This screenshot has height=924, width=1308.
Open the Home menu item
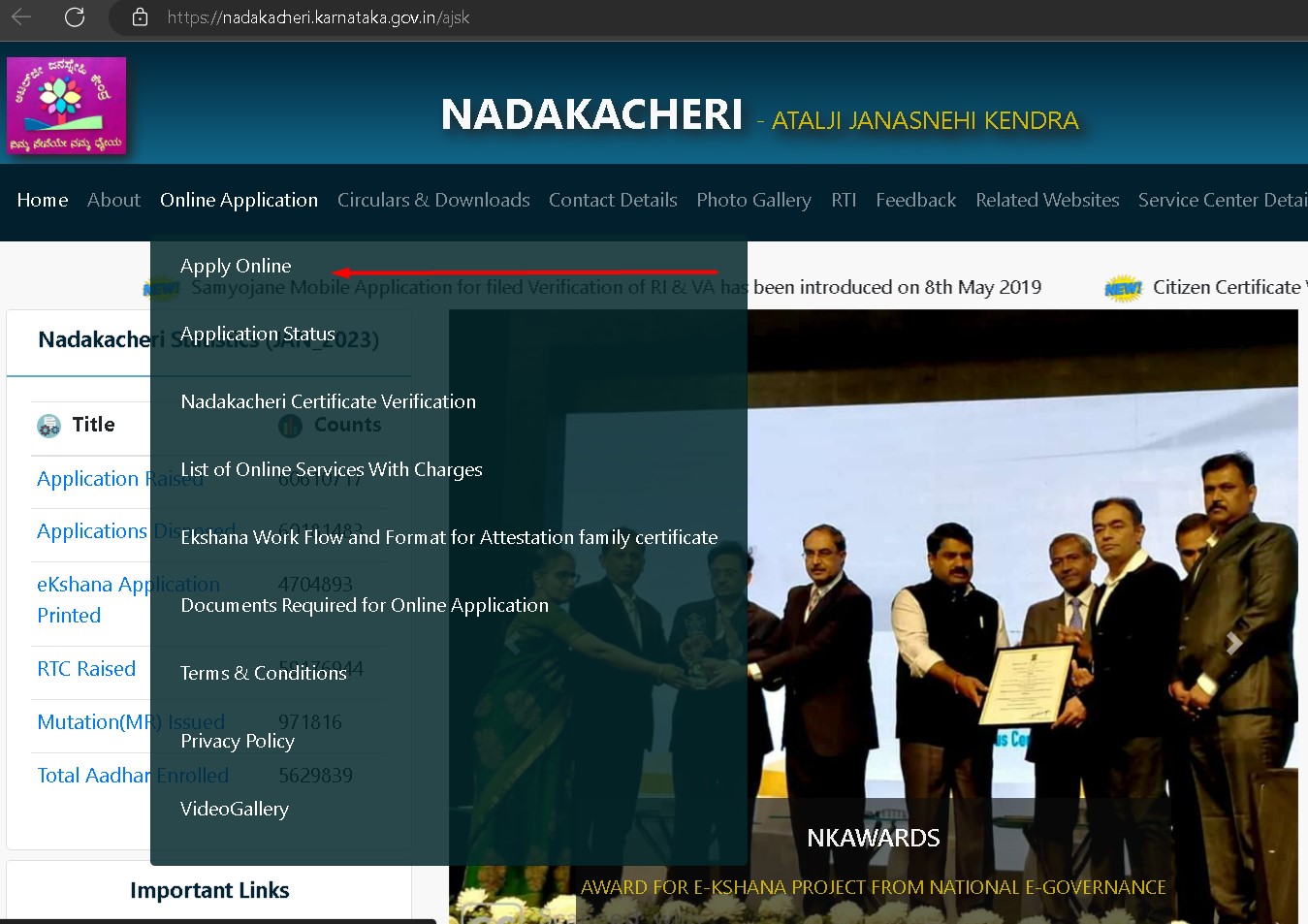click(x=43, y=200)
